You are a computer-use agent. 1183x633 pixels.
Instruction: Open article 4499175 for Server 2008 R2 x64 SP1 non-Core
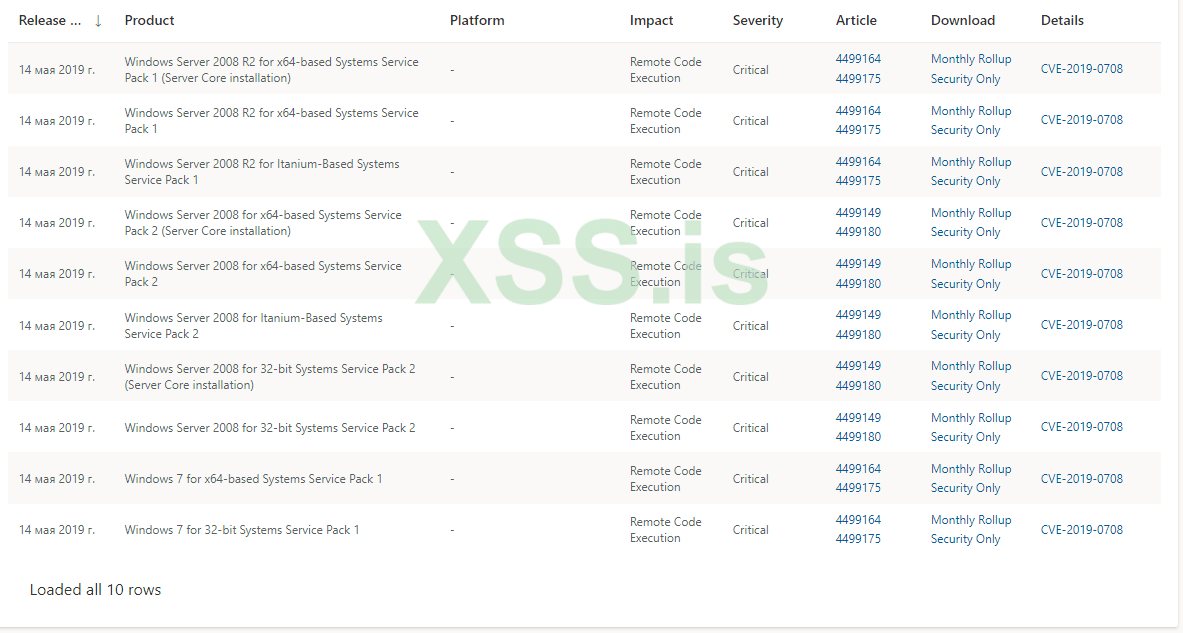858,130
